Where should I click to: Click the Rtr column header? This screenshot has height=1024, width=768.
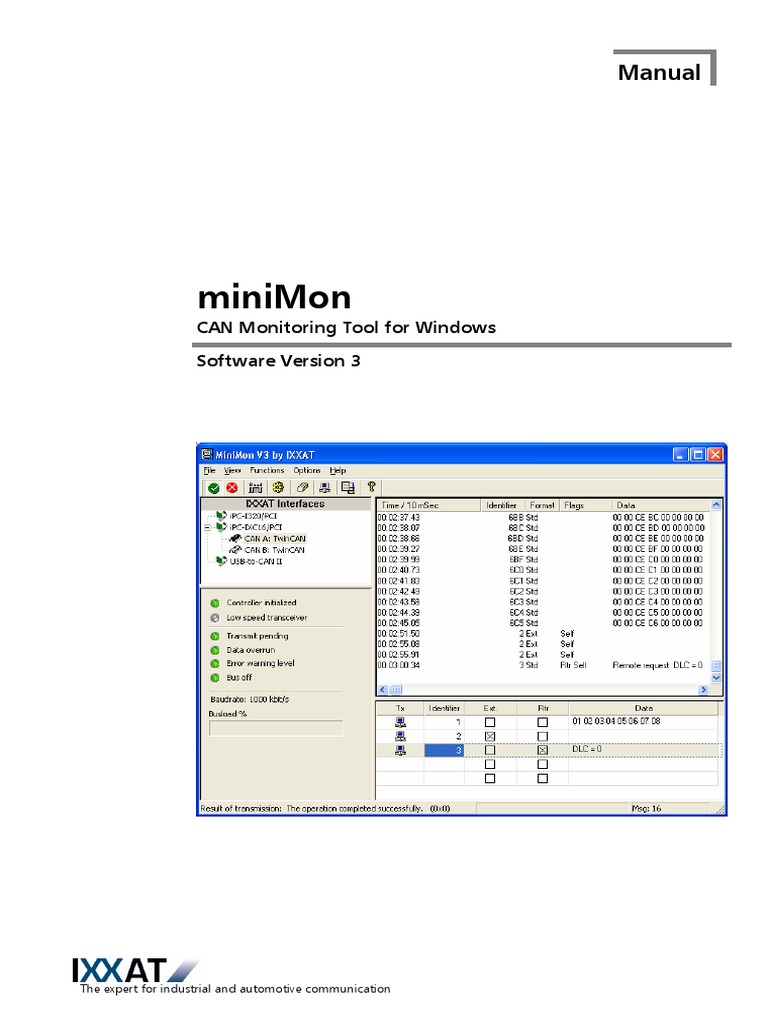(x=543, y=708)
